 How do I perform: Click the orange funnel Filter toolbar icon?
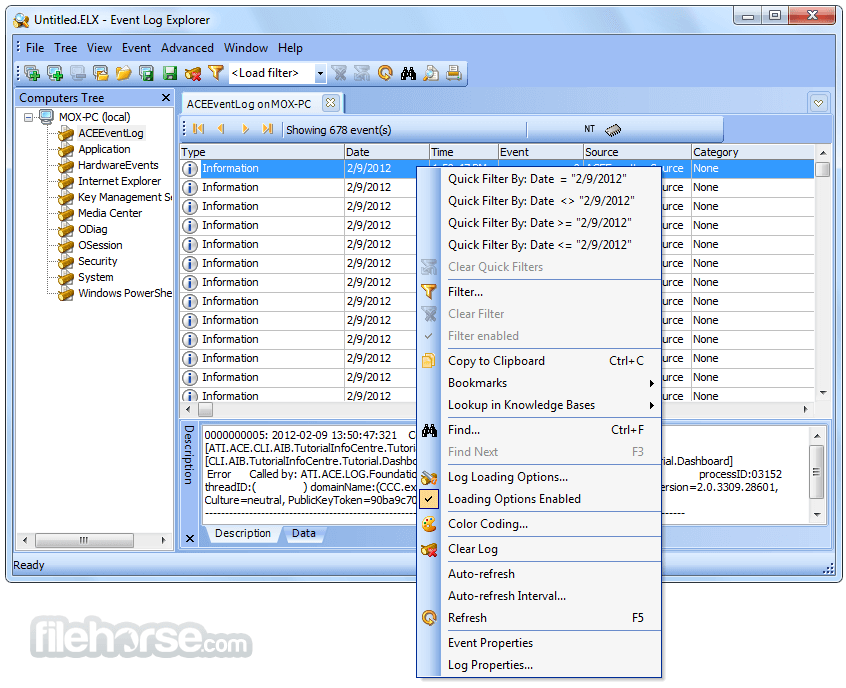tap(216, 73)
